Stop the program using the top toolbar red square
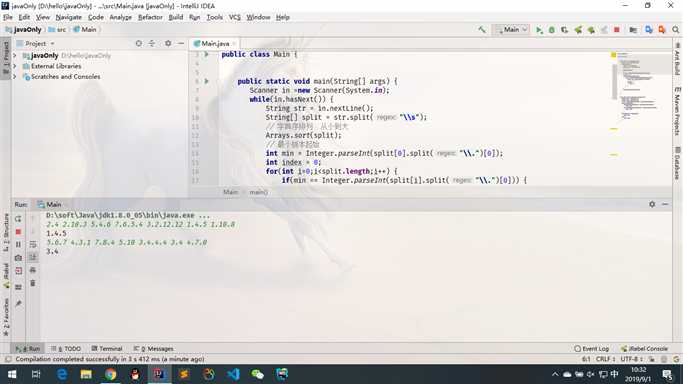 point(616,30)
